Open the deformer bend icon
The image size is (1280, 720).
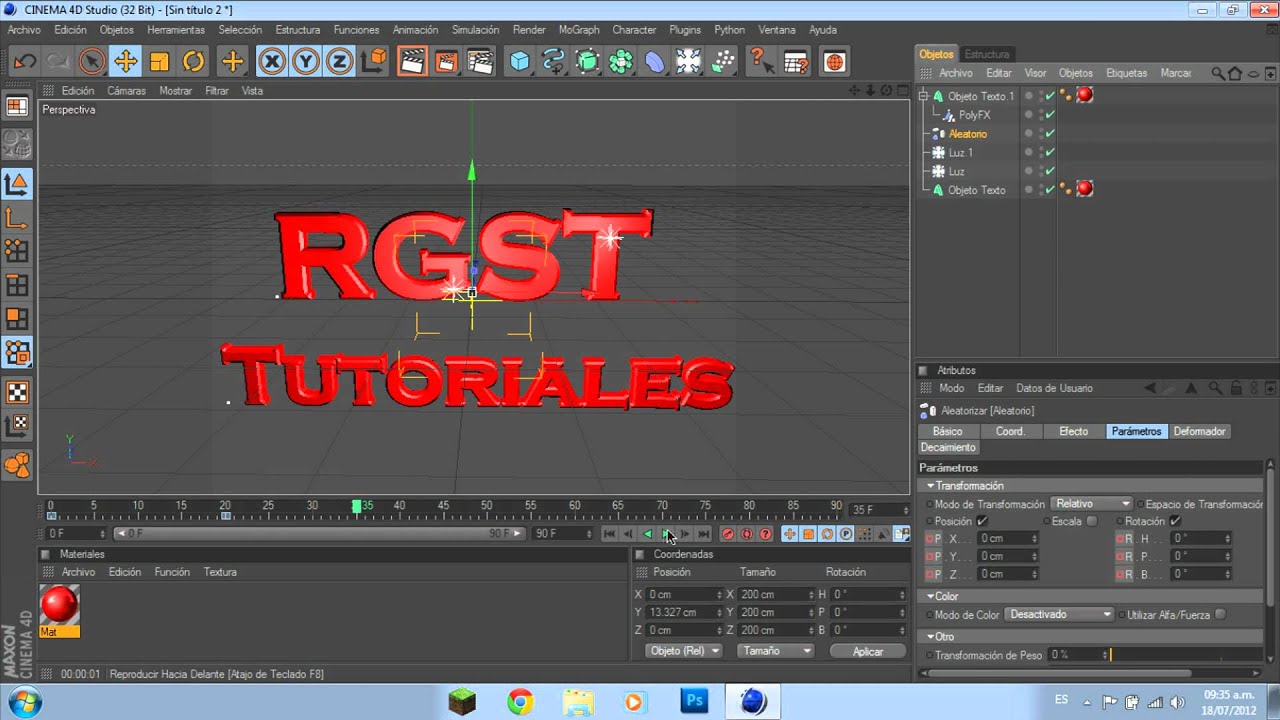pyautogui.click(x=654, y=62)
